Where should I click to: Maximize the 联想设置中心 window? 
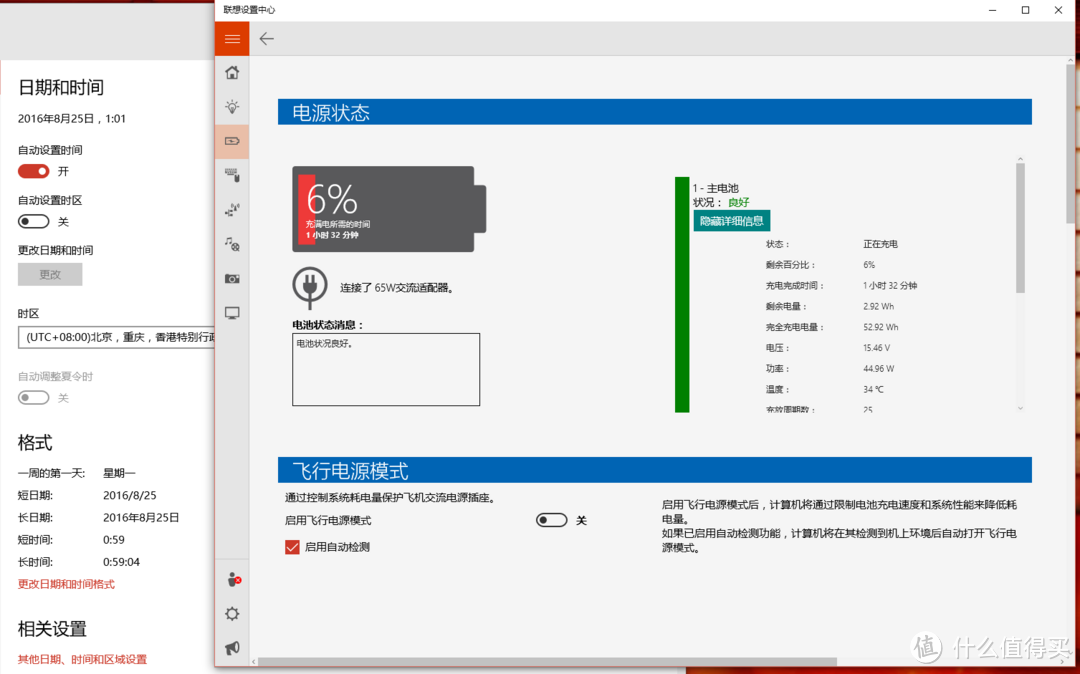tap(1026, 10)
